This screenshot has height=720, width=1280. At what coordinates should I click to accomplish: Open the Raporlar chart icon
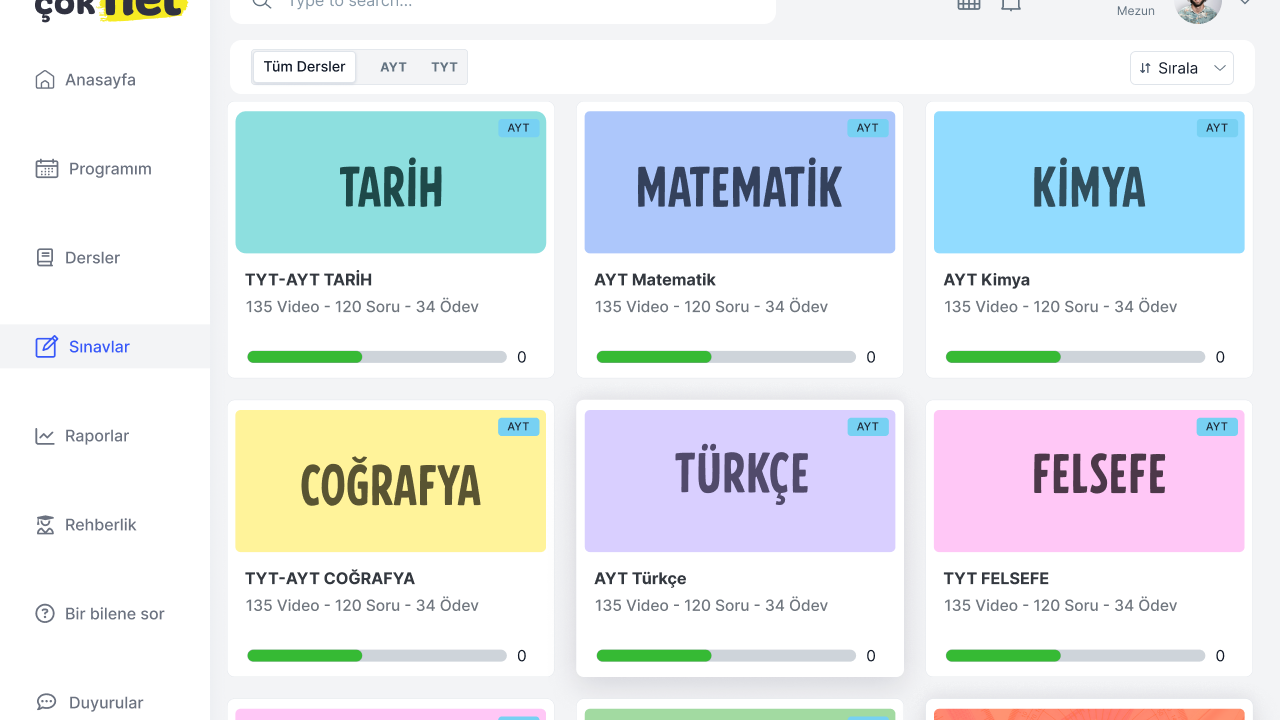45,436
